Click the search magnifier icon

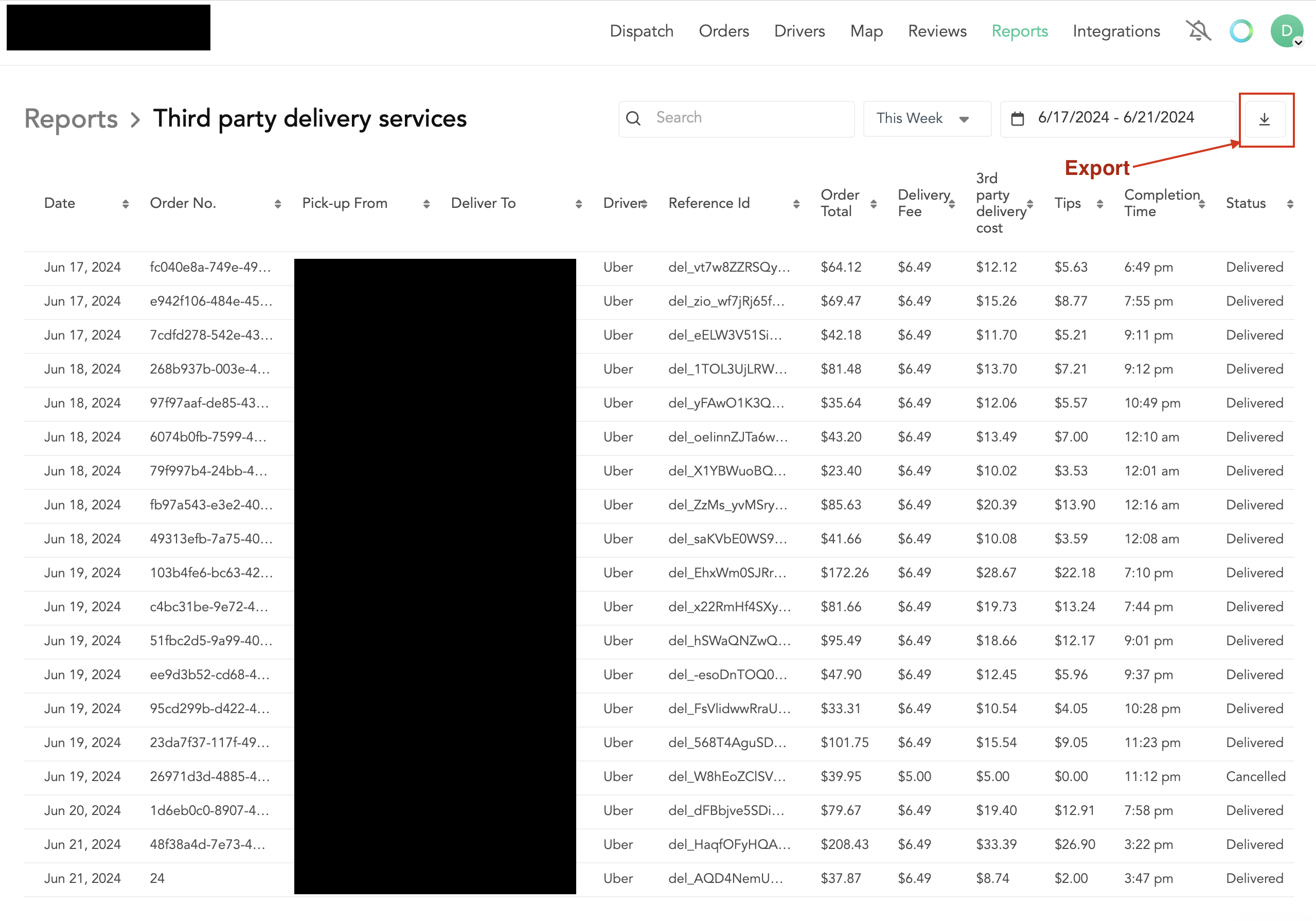[633, 119]
